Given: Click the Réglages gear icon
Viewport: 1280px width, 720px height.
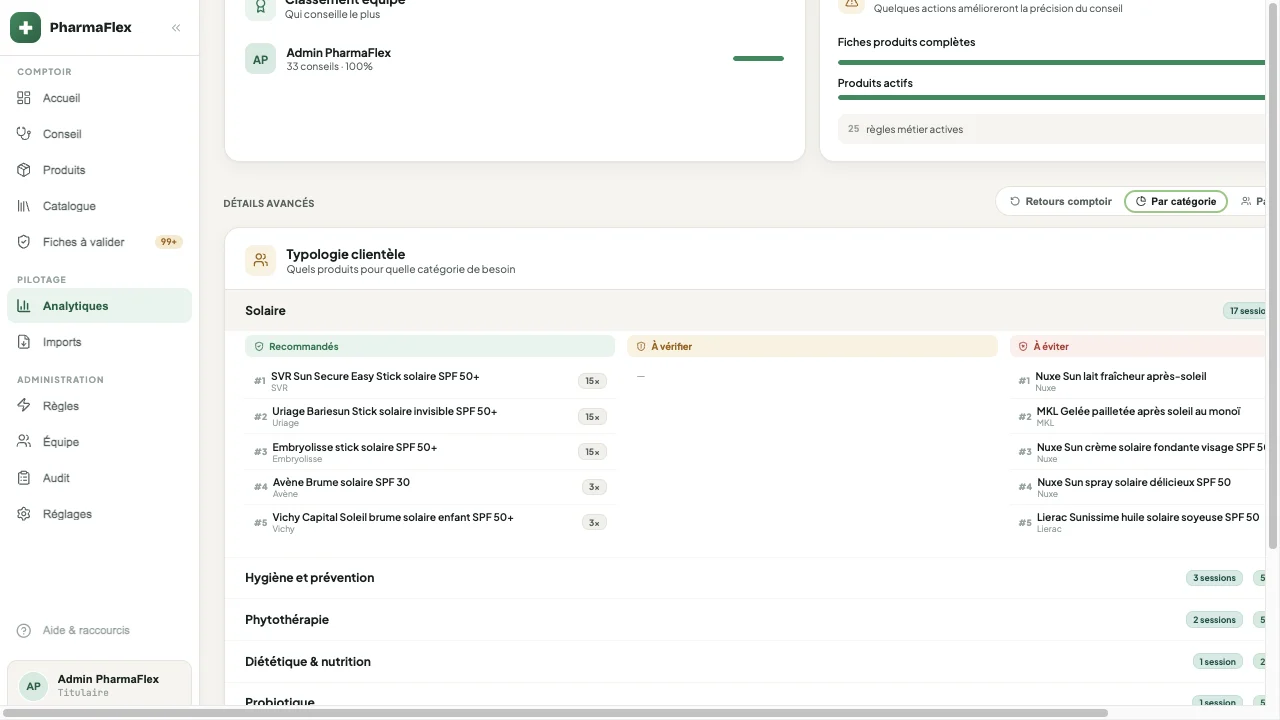Looking at the screenshot, I should [24, 514].
